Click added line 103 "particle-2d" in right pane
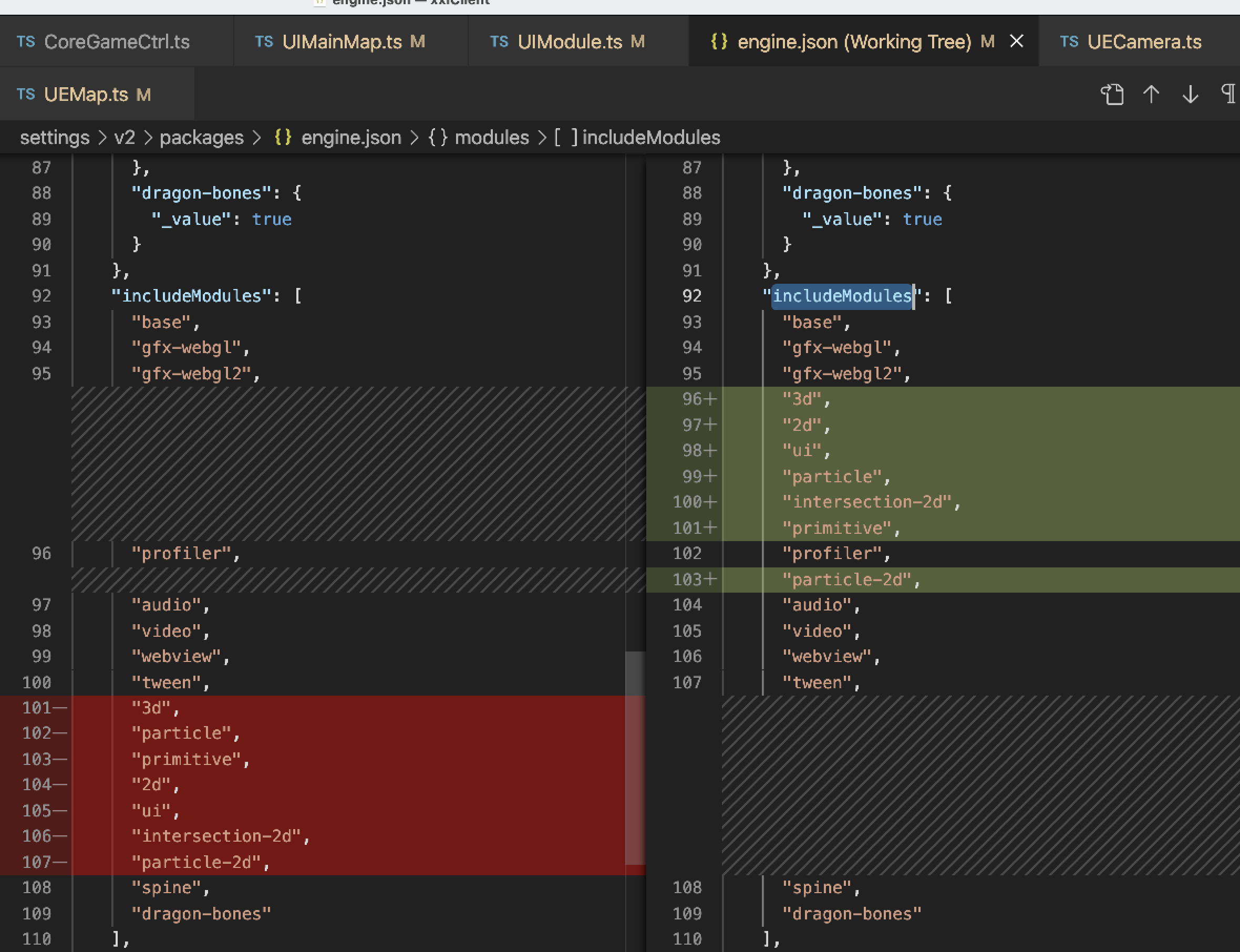 coord(850,580)
